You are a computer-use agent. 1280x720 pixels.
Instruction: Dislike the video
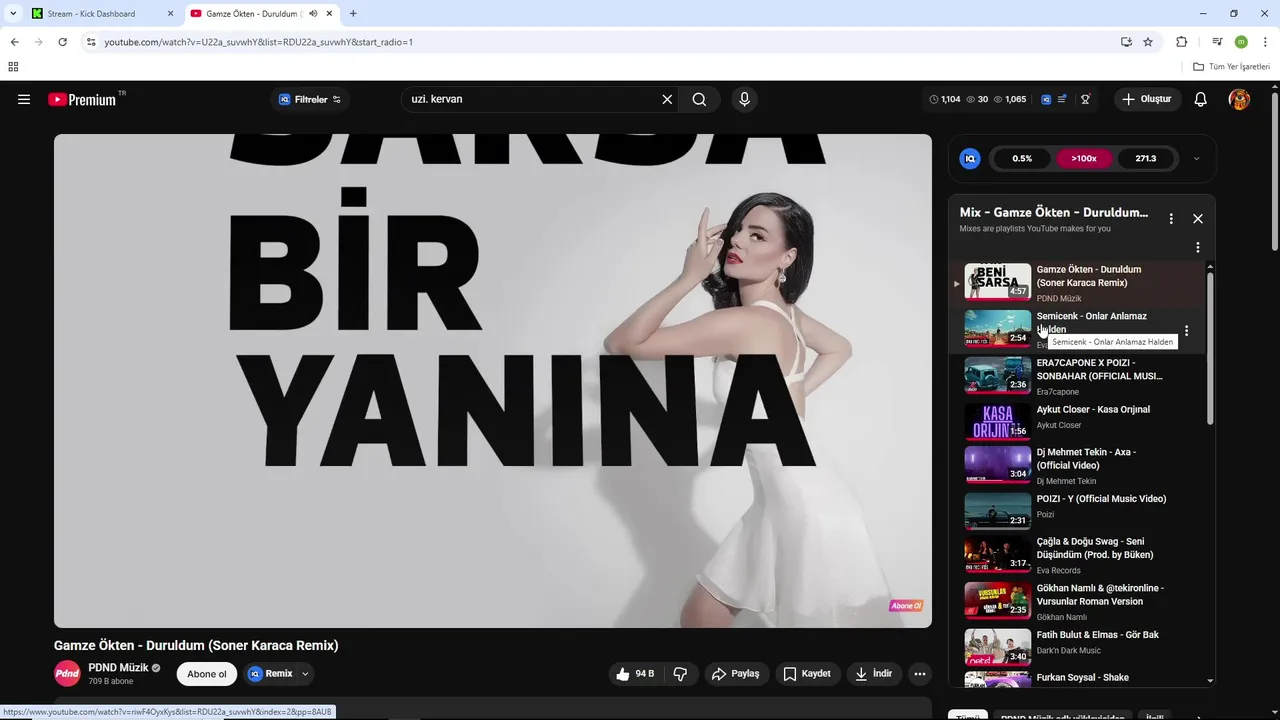pyautogui.click(x=680, y=674)
